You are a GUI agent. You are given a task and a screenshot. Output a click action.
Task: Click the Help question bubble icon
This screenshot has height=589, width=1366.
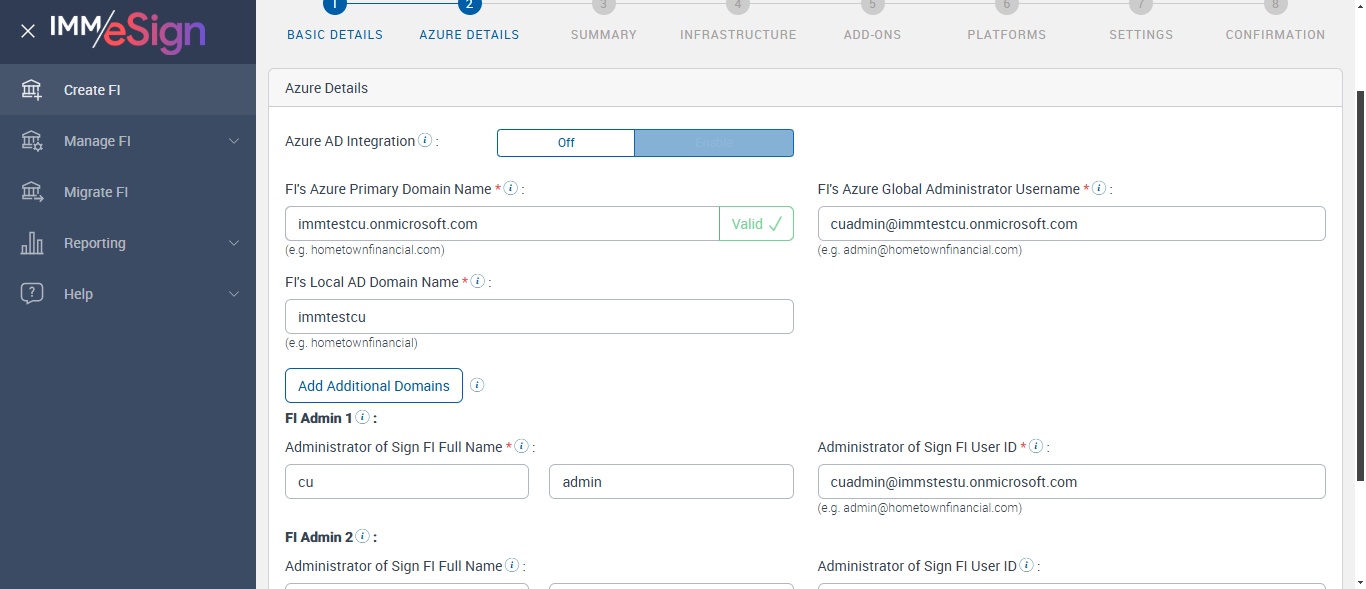[32, 294]
